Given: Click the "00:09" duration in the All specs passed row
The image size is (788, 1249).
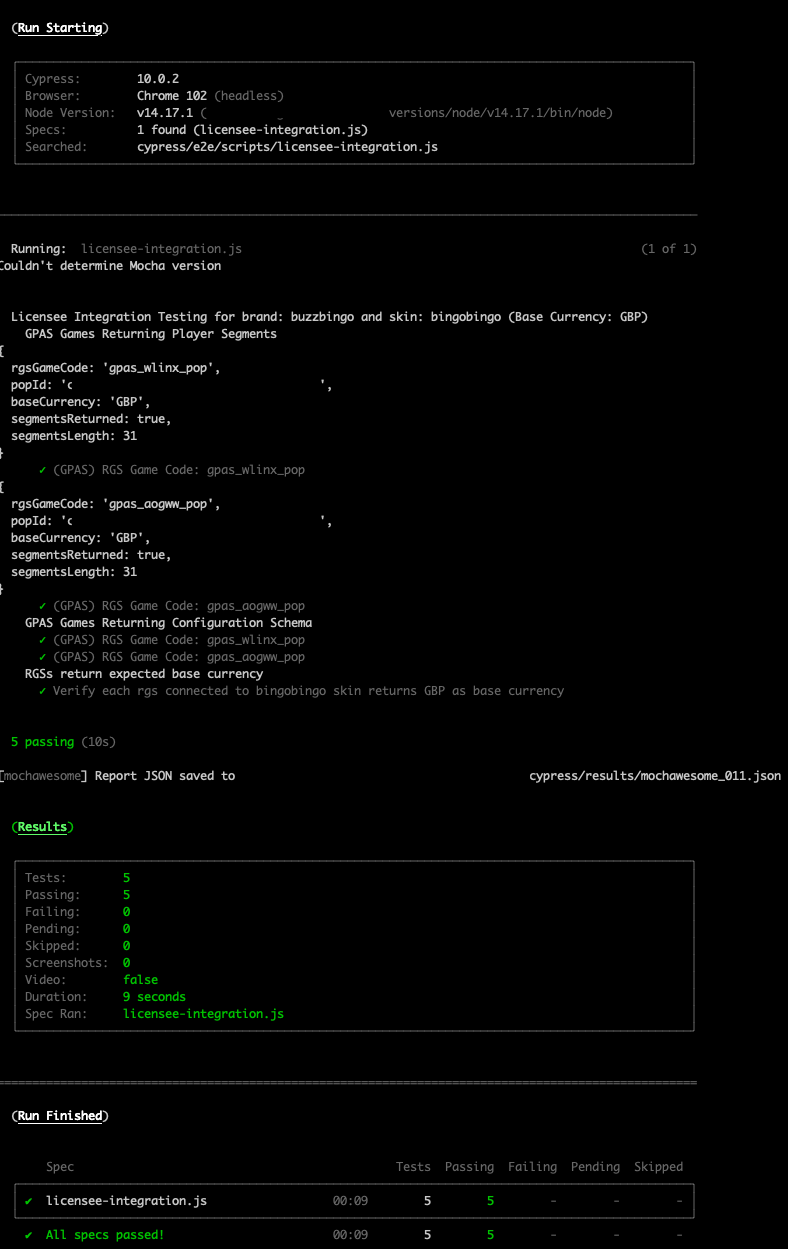Looking at the screenshot, I should pyautogui.click(x=350, y=1234).
